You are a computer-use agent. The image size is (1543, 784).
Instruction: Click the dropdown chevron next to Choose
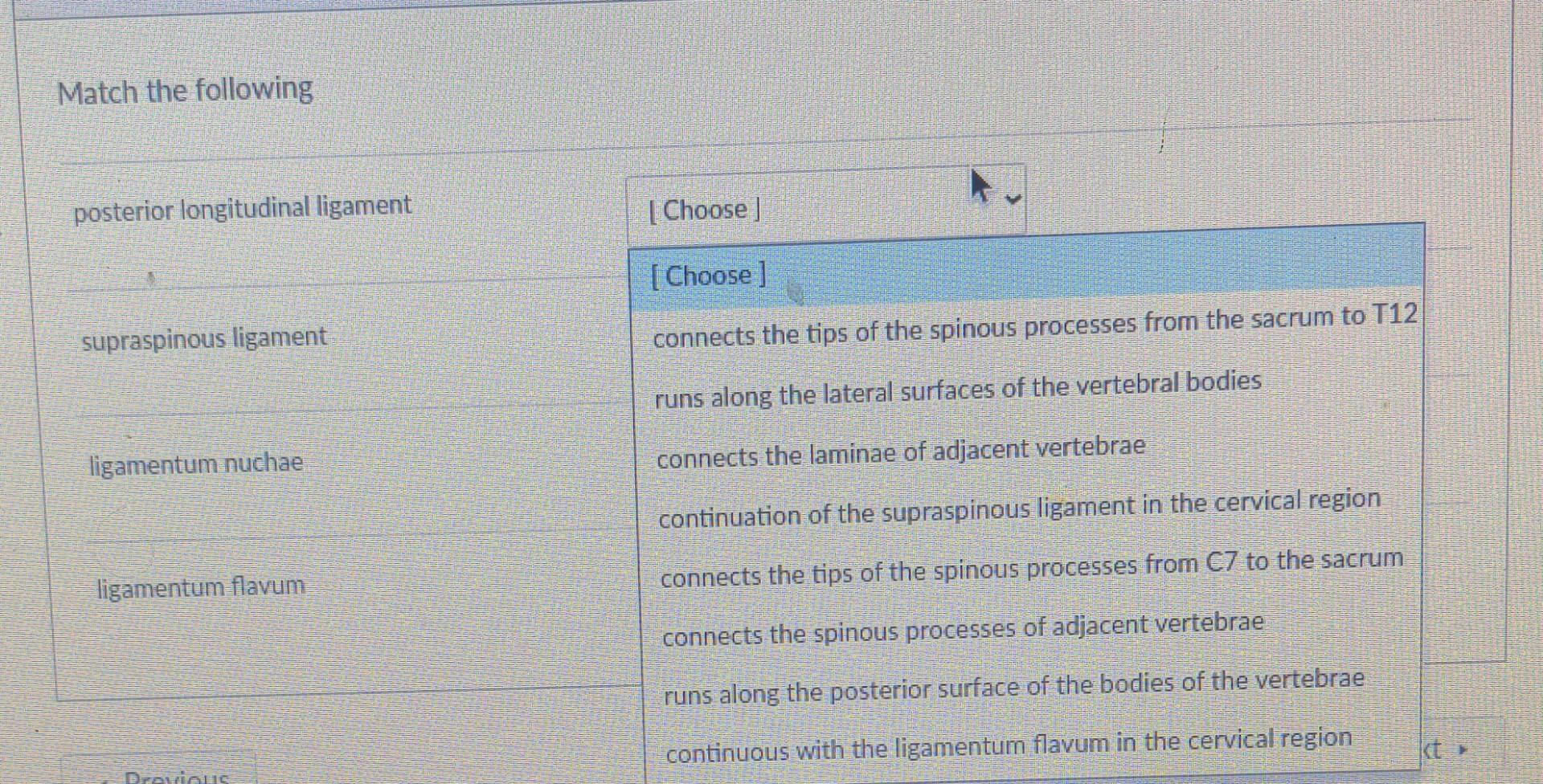(1011, 199)
